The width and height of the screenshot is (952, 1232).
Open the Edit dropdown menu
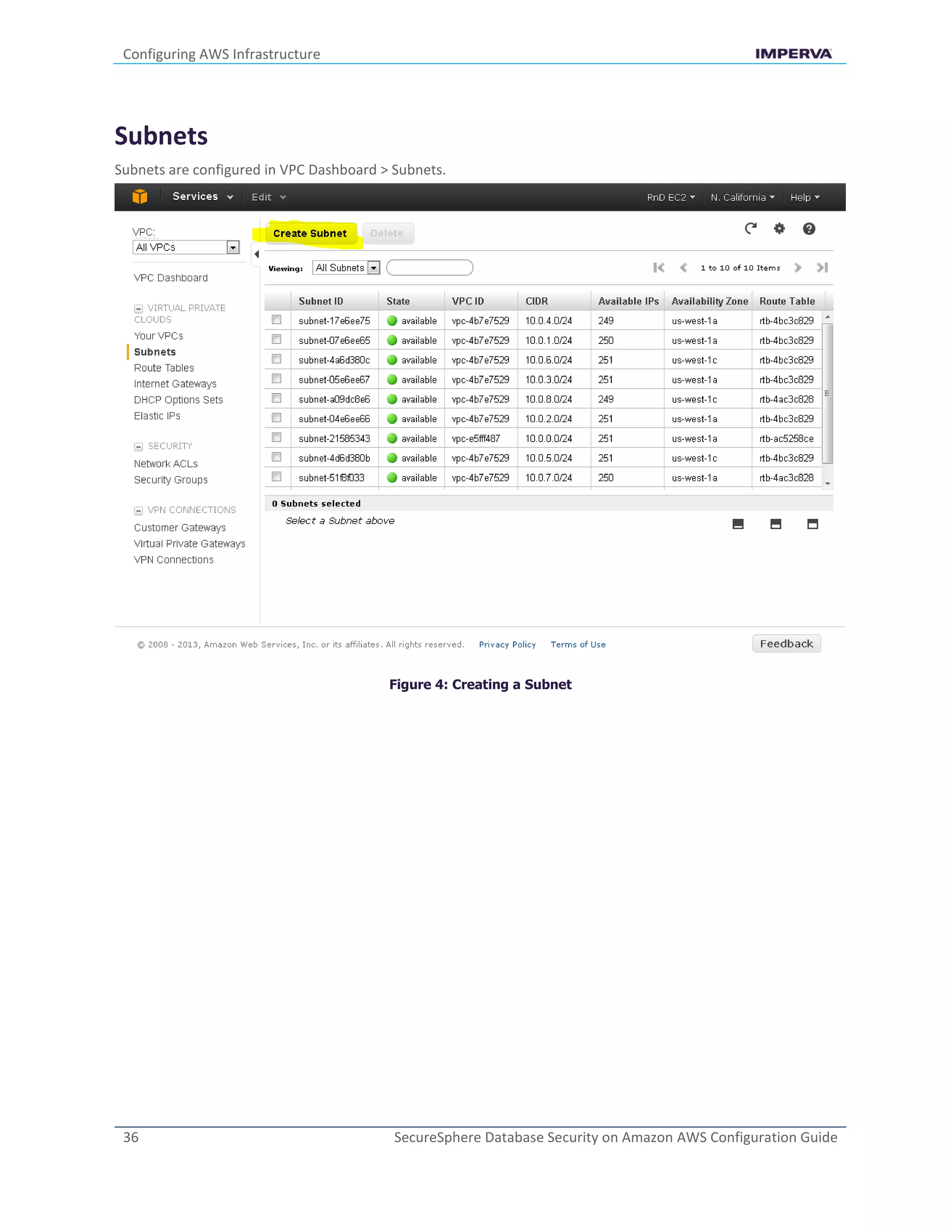269,197
